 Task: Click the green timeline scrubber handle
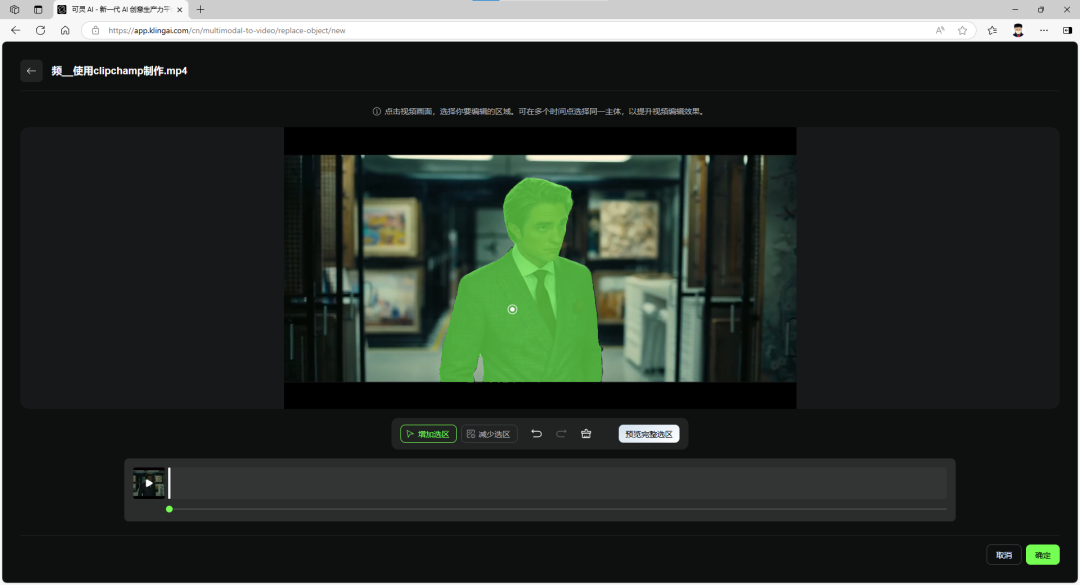tap(169, 509)
